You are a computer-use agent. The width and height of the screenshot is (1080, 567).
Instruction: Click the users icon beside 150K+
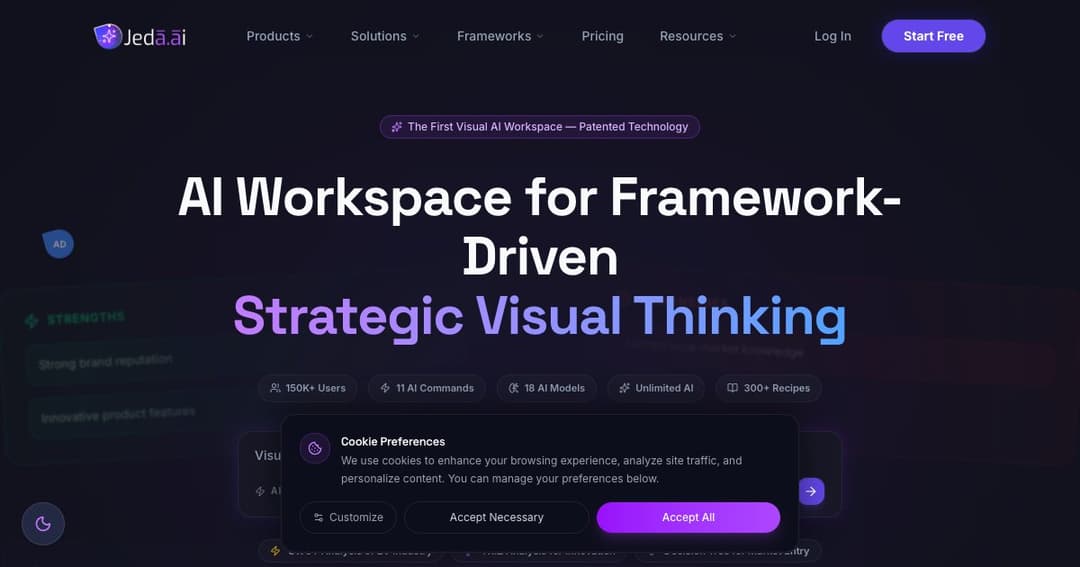(x=276, y=388)
